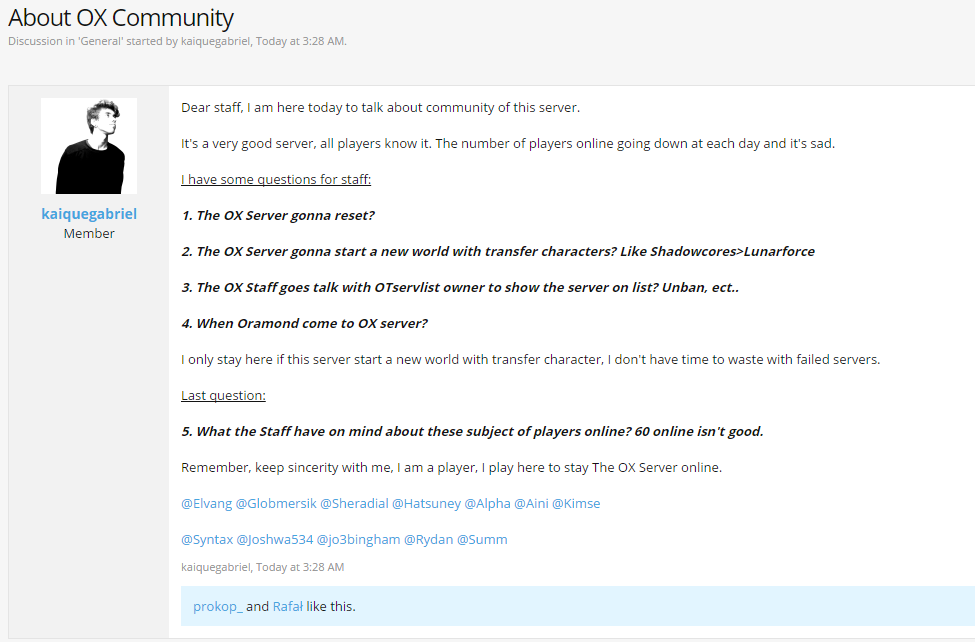Open the @Elvang mention link
The height and width of the screenshot is (642, 975).
pos(206,503)
